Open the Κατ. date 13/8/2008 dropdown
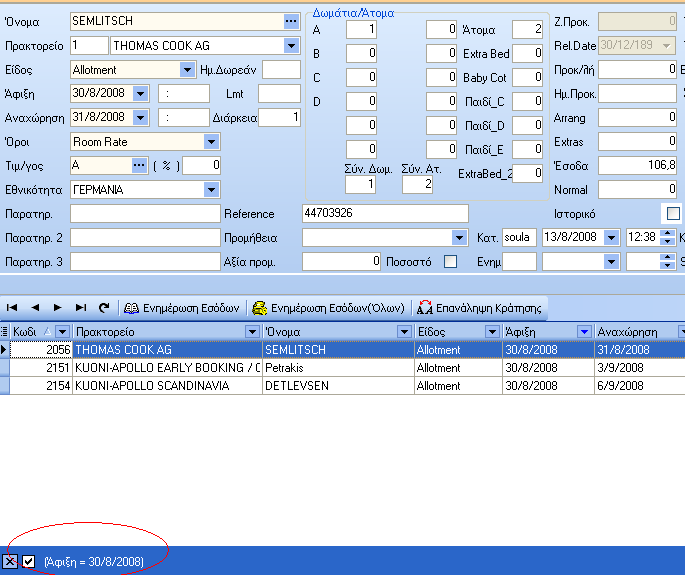The height and width of the screenshot is (575, 685). pyautogui.click(x=612, y=238)
